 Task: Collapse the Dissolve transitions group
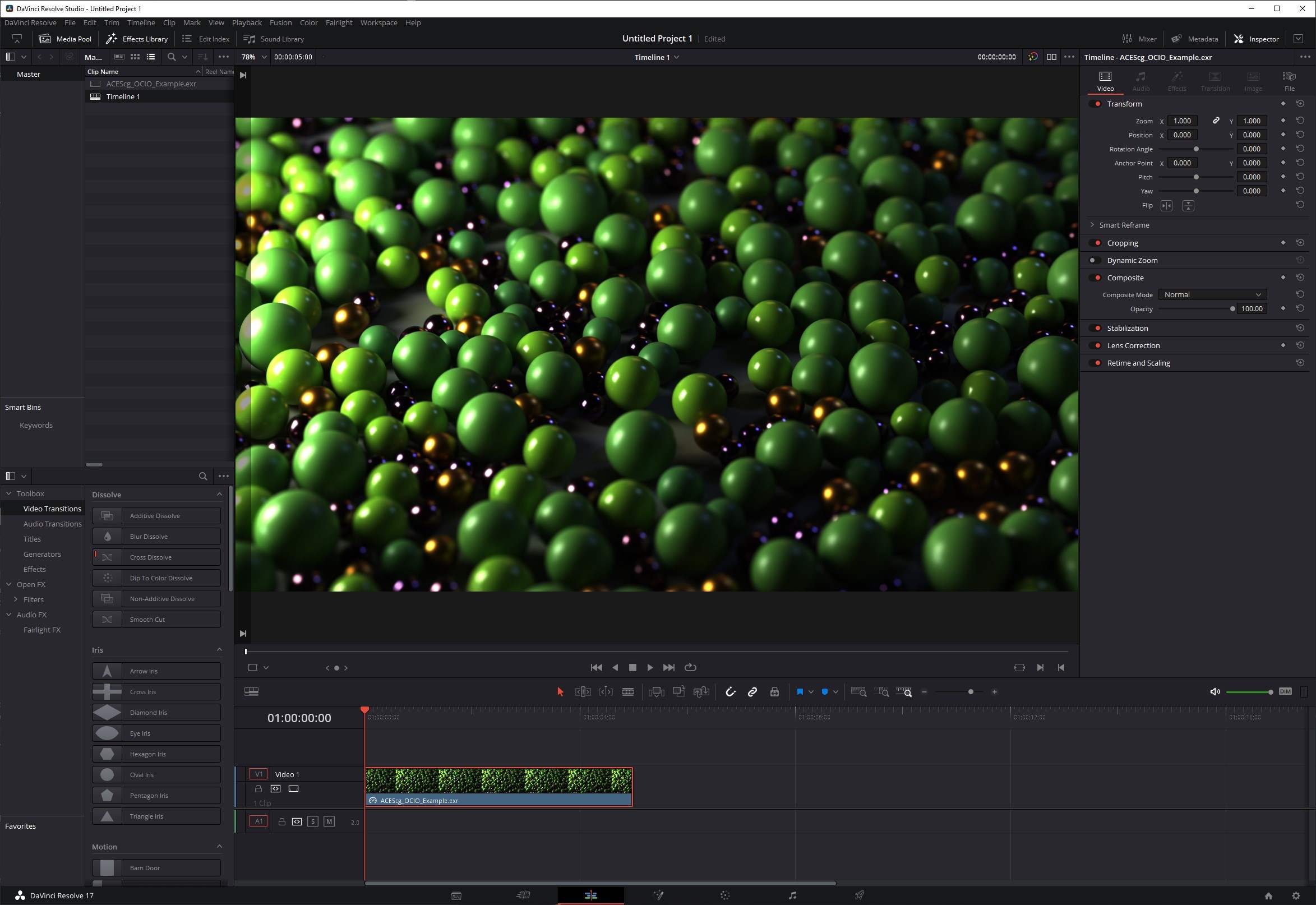pos(219,495)
